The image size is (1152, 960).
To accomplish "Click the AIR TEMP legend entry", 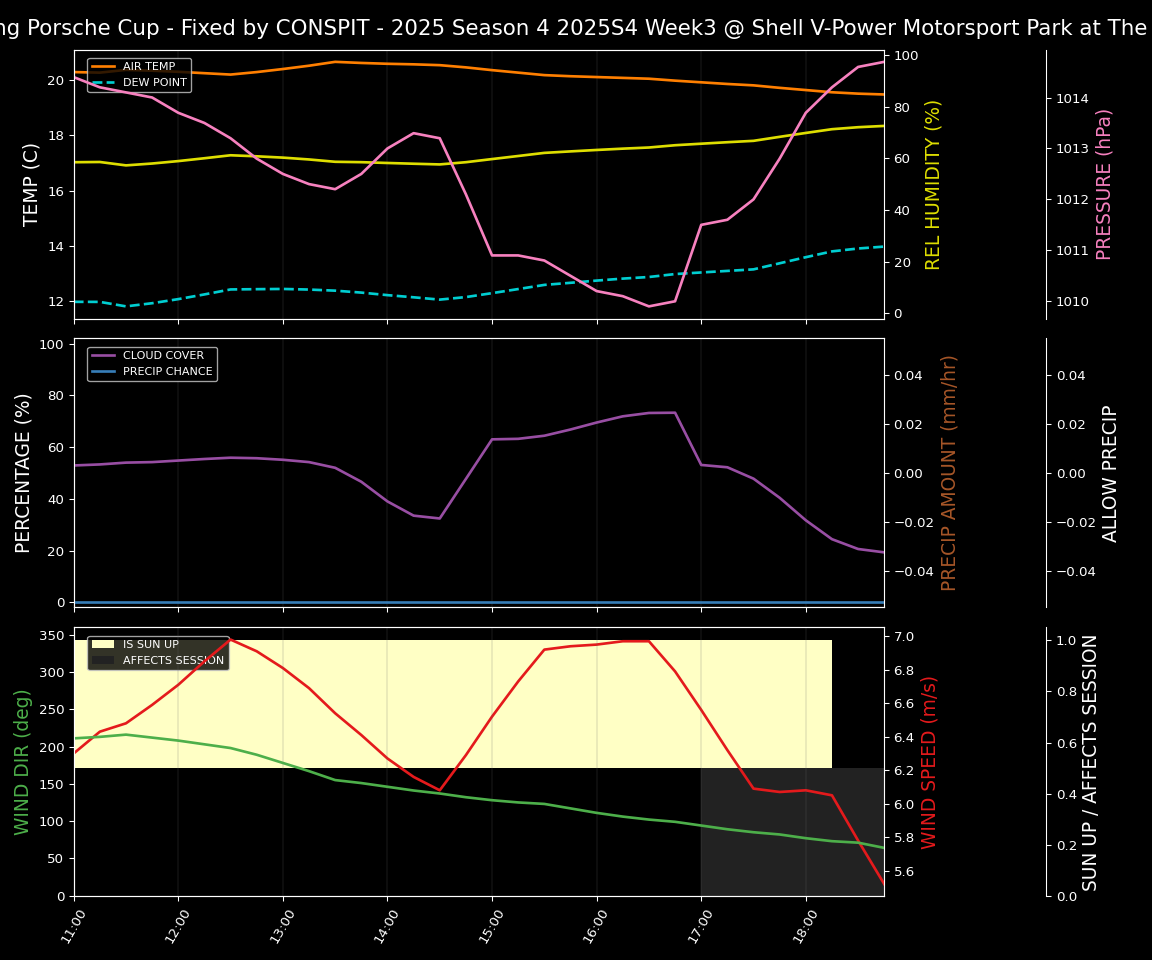I will (x=148, y=67).
